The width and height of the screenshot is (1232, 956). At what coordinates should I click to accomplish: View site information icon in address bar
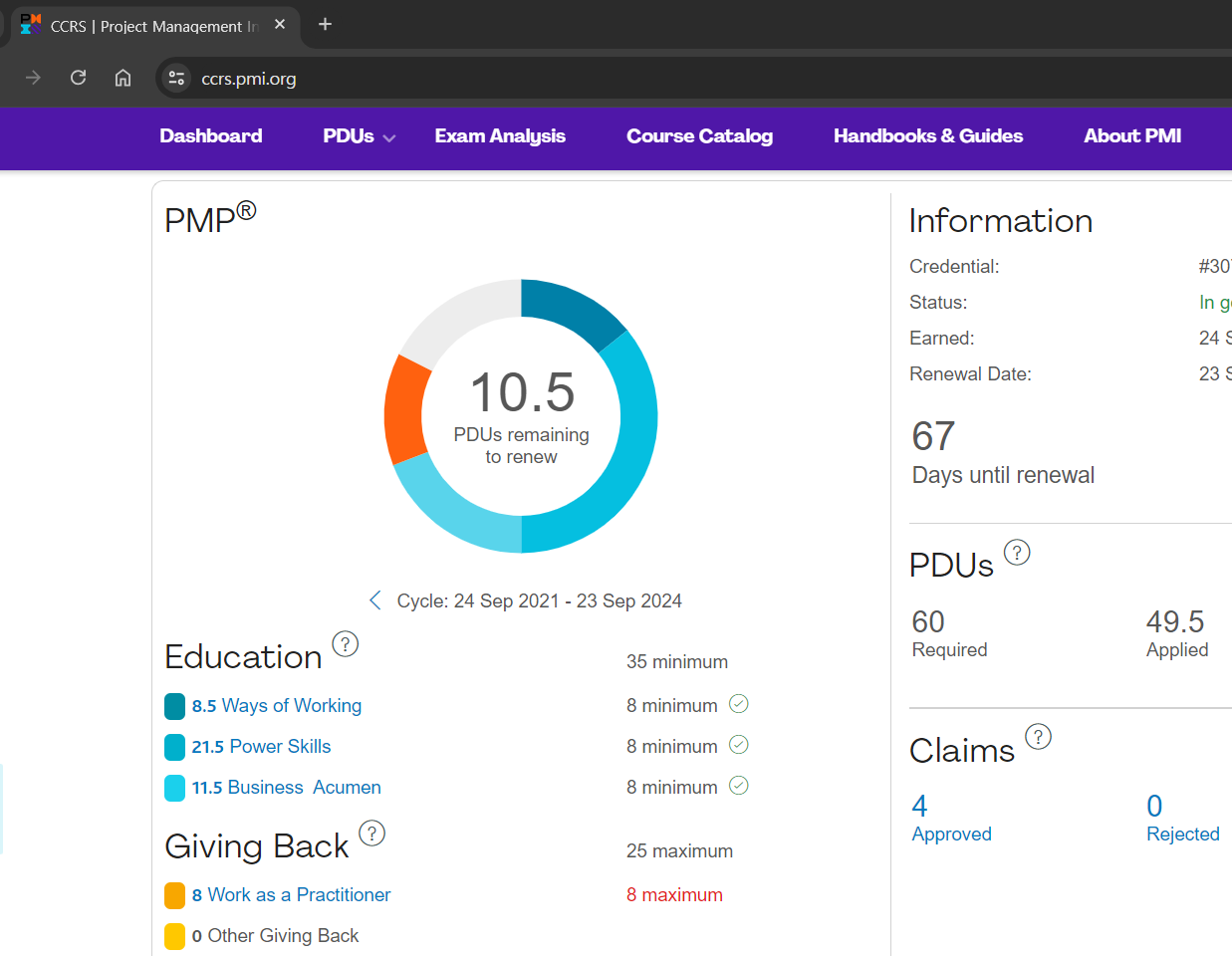pyautogui.click(x=176, y=78)
